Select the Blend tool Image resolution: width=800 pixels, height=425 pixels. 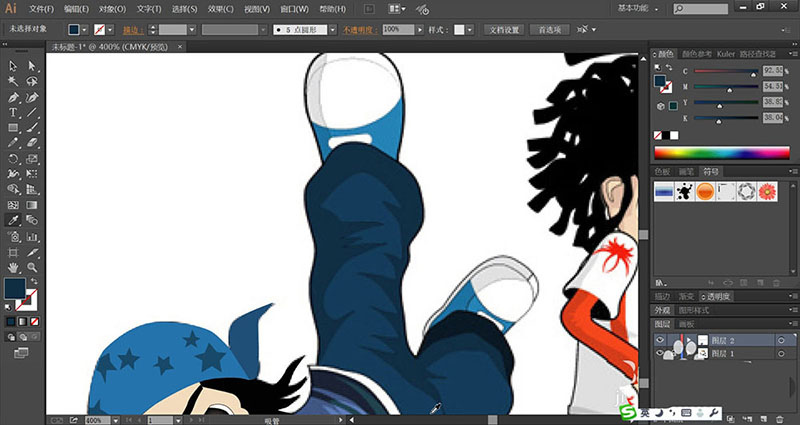point(32,220)
